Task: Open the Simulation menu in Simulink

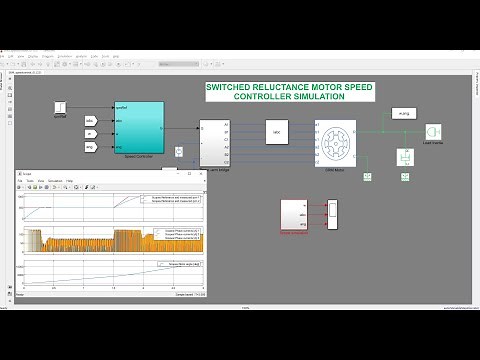Action: (x=65, y=56)
